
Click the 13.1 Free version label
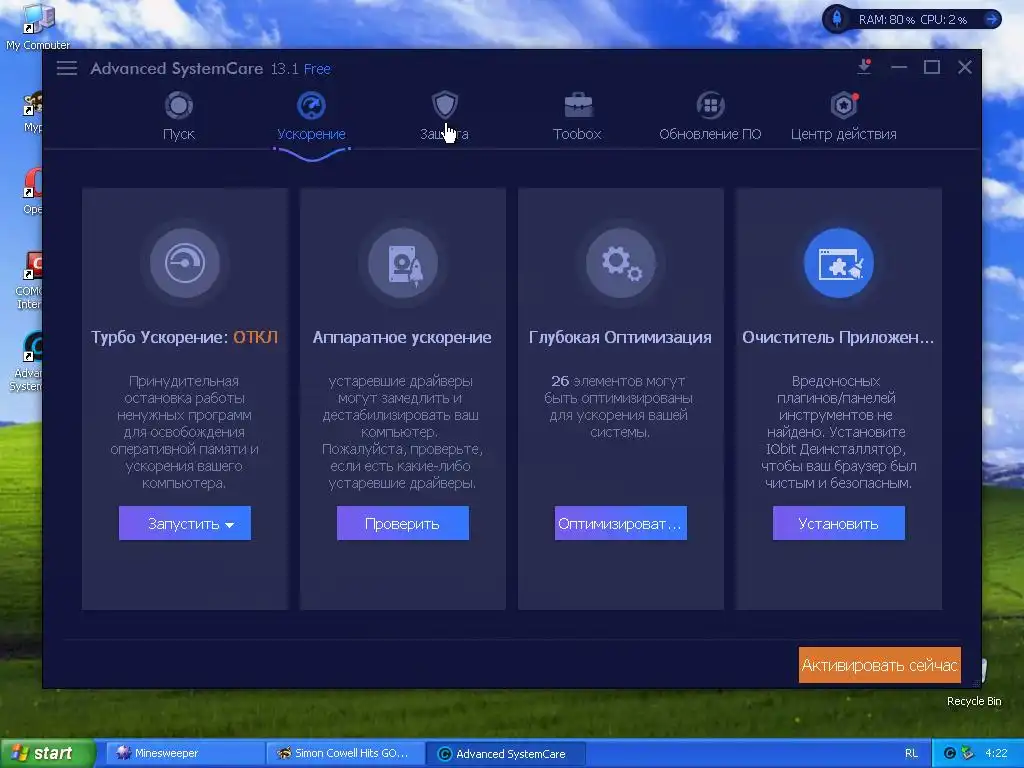point(300,69)
